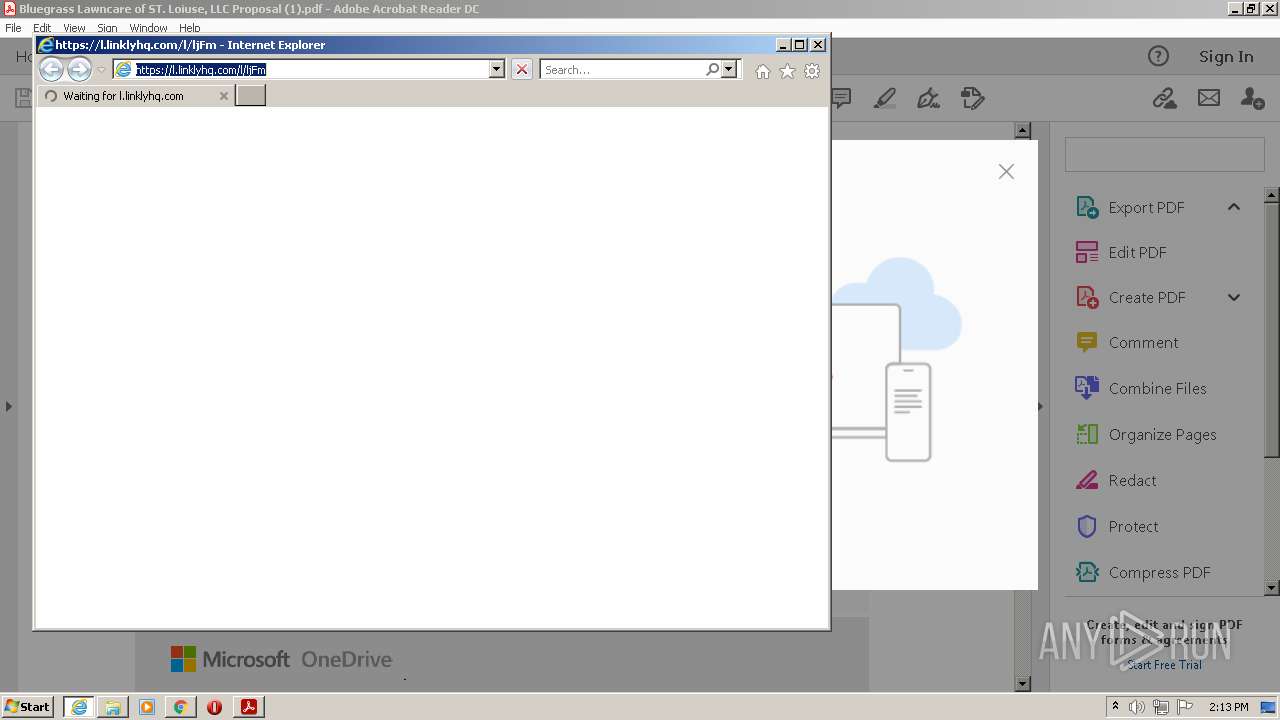
Task: Close the 'Waiting for l.linklyhq.com' tab
Action: (224, 96)
